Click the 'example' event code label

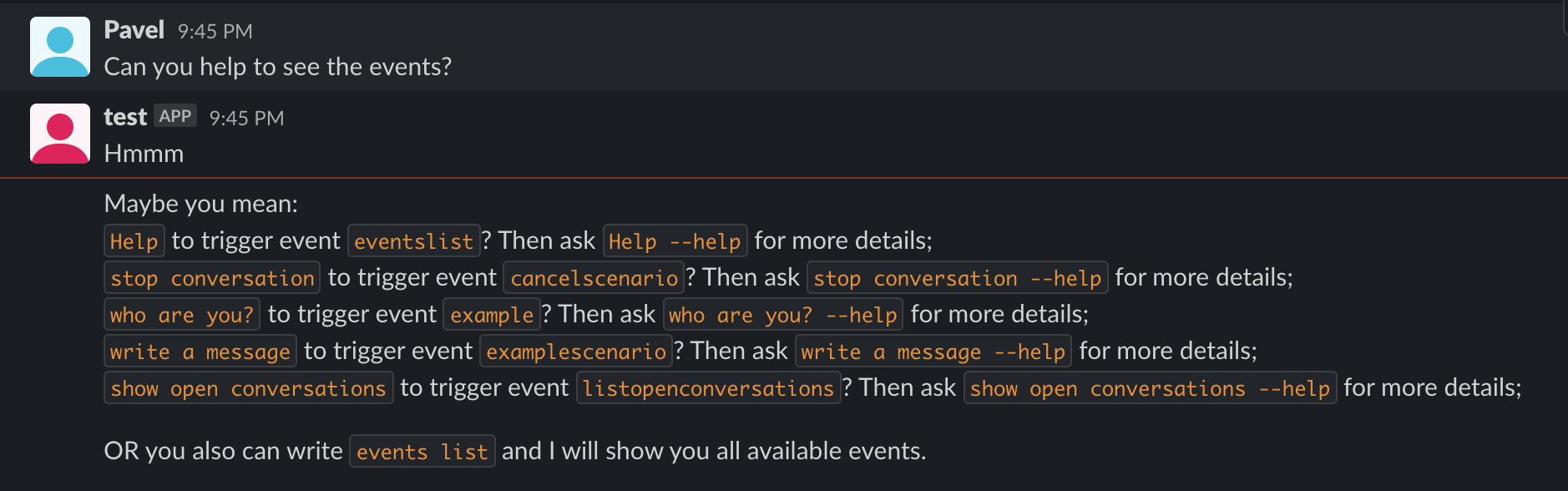coord(492,315)
